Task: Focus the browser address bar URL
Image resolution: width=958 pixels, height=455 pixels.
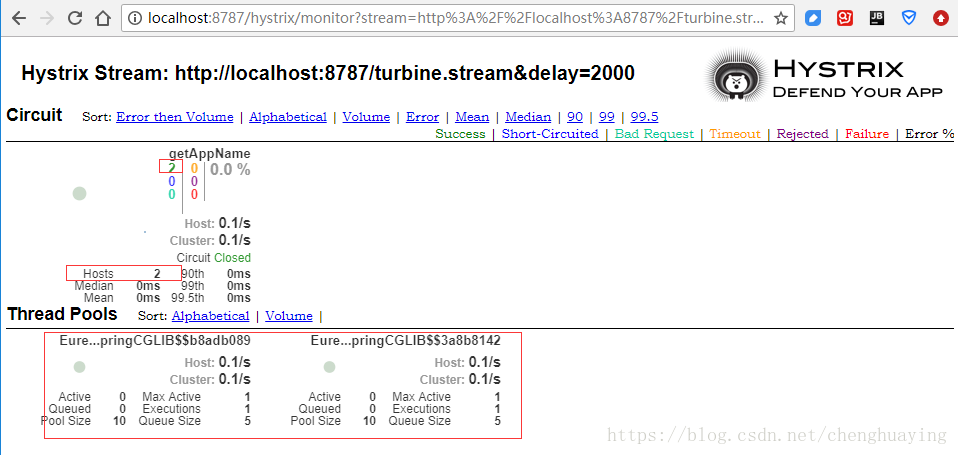Action: point(455,18)
